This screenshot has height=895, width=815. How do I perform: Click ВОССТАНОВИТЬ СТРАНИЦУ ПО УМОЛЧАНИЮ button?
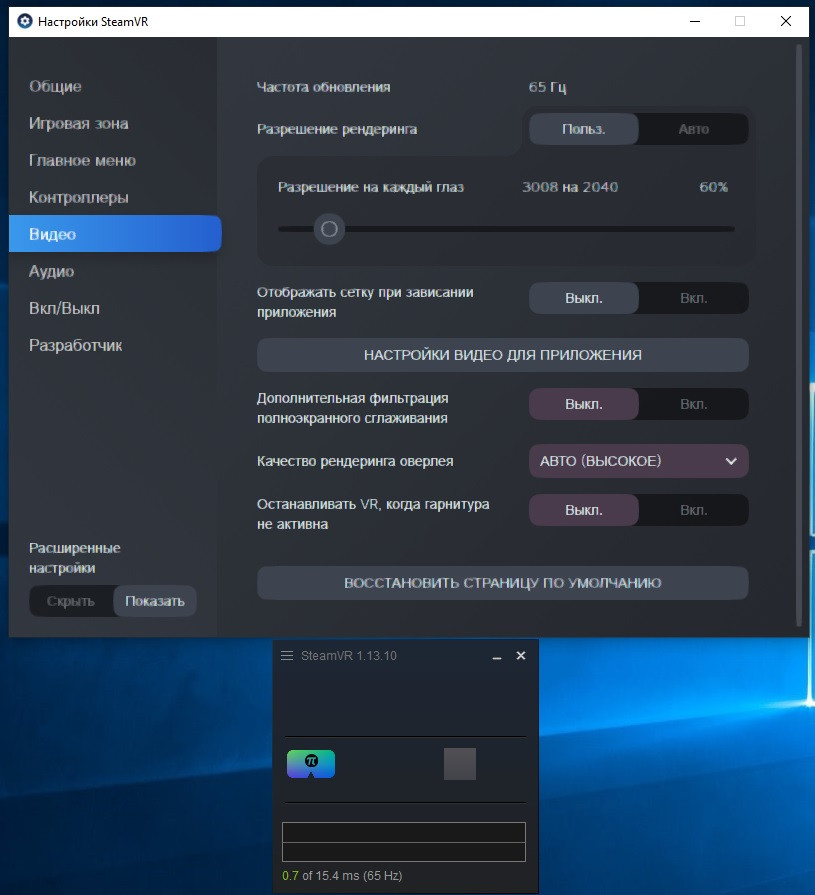pyautogui.click(x=502, y=583)
